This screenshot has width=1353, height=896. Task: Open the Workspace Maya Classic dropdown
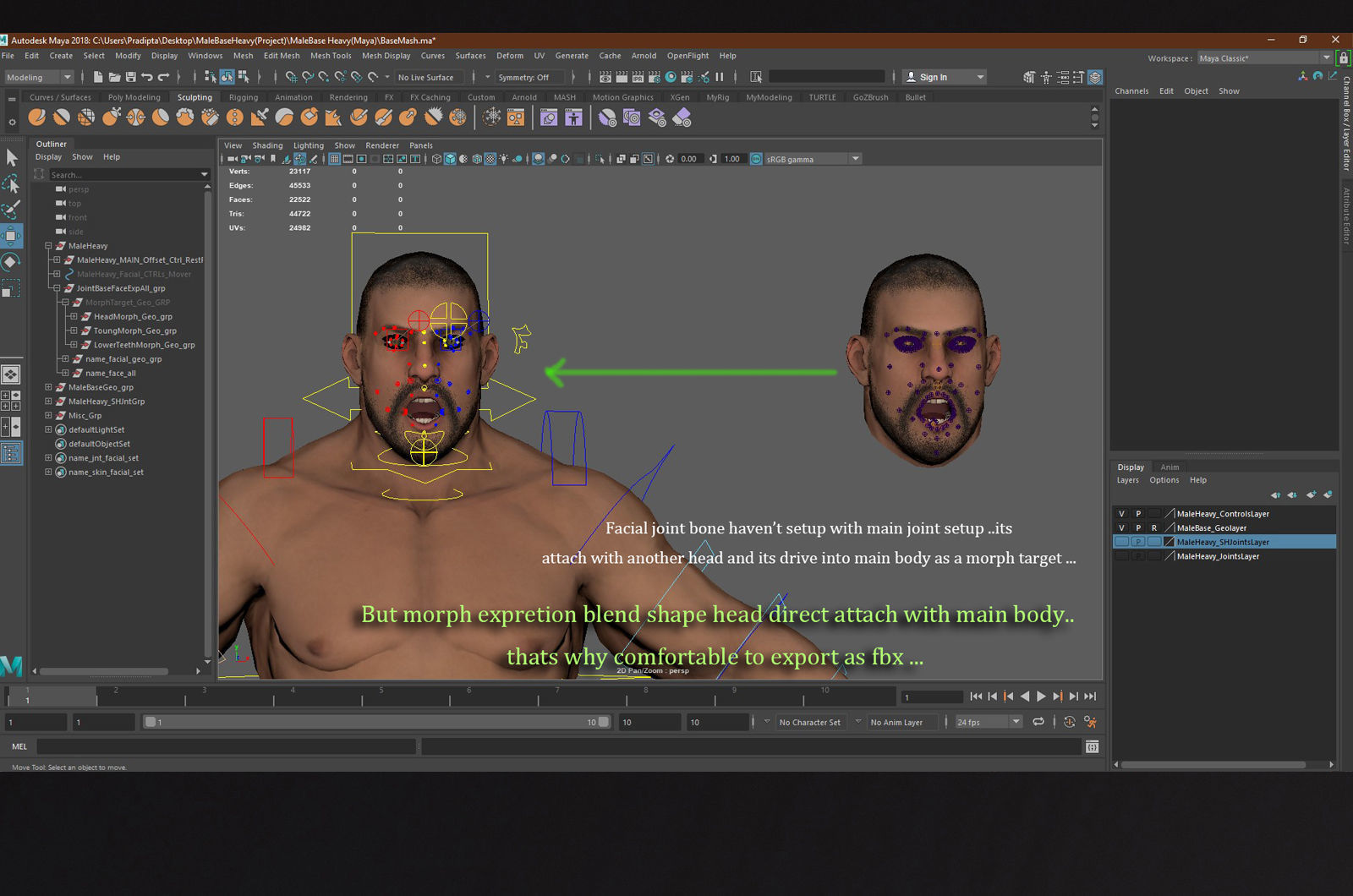click(x=1264, y=58)
